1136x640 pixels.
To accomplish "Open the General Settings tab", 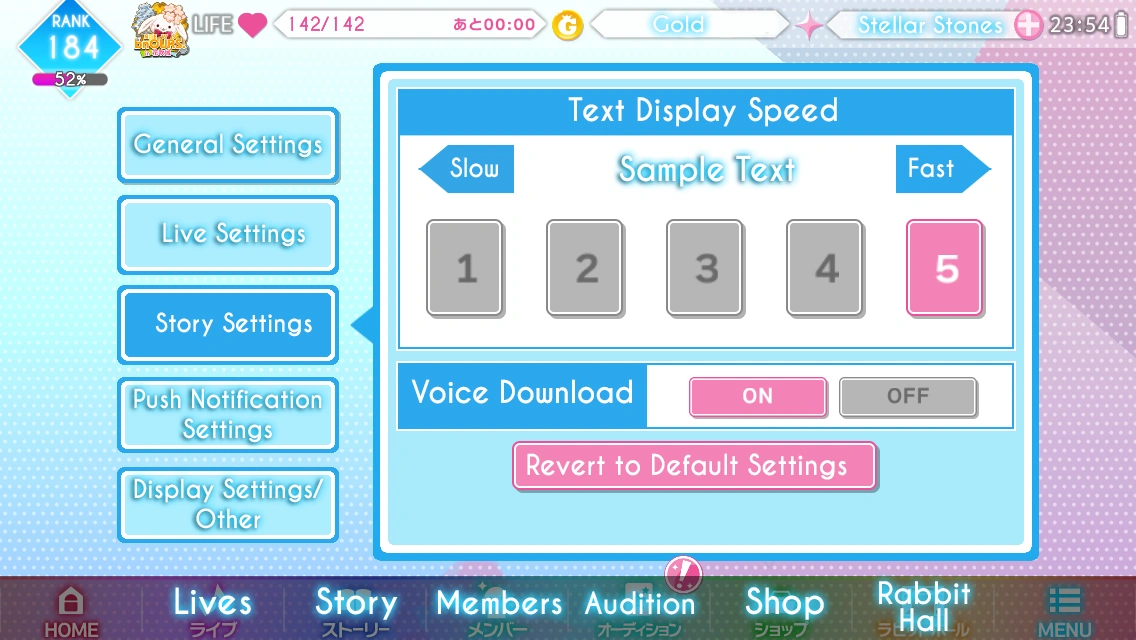I will [227, 145].
